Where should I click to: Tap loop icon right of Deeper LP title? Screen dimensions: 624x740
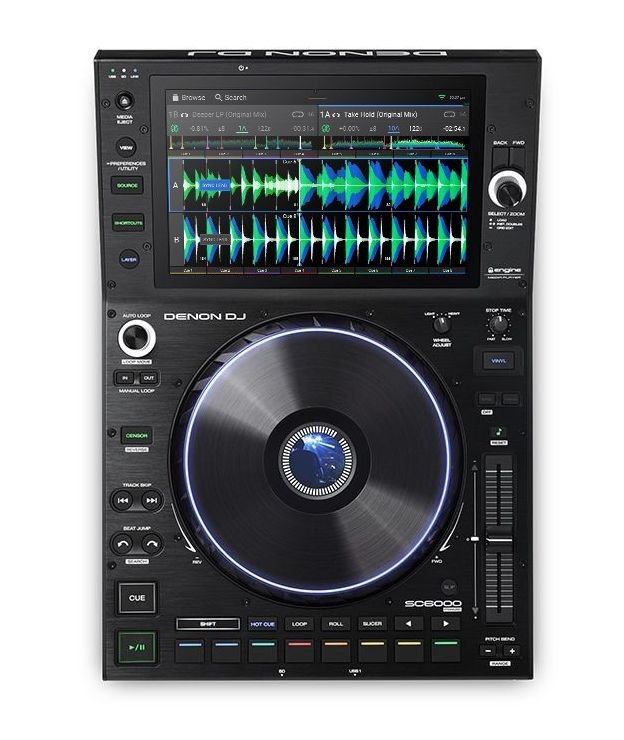point(297,115)
